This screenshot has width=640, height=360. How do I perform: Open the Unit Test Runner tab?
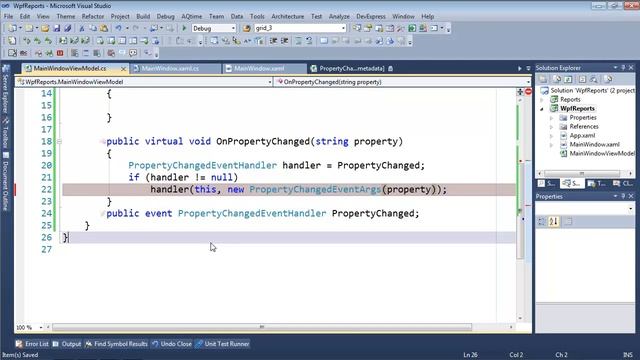[x=222, y=344]
